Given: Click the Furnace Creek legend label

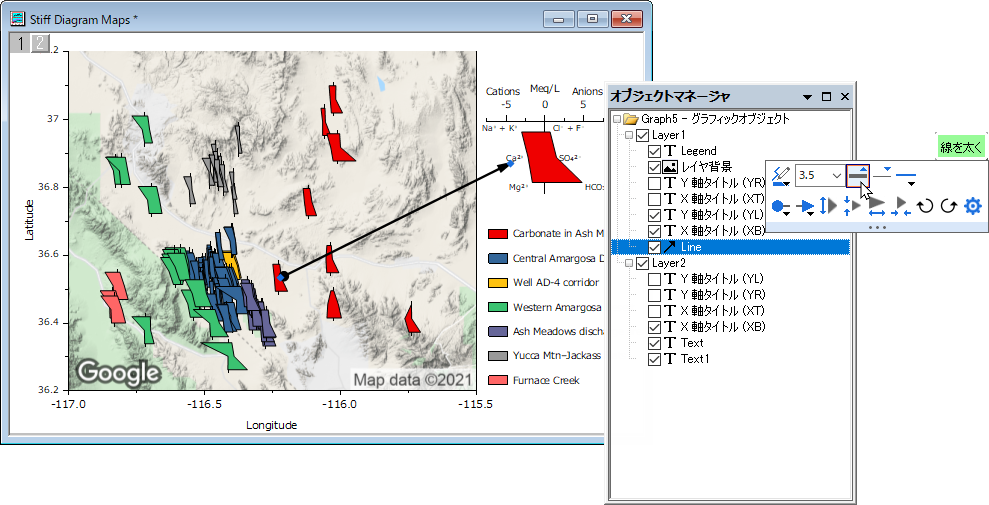Looking at the screenshot, I should [x=546, y=381].
